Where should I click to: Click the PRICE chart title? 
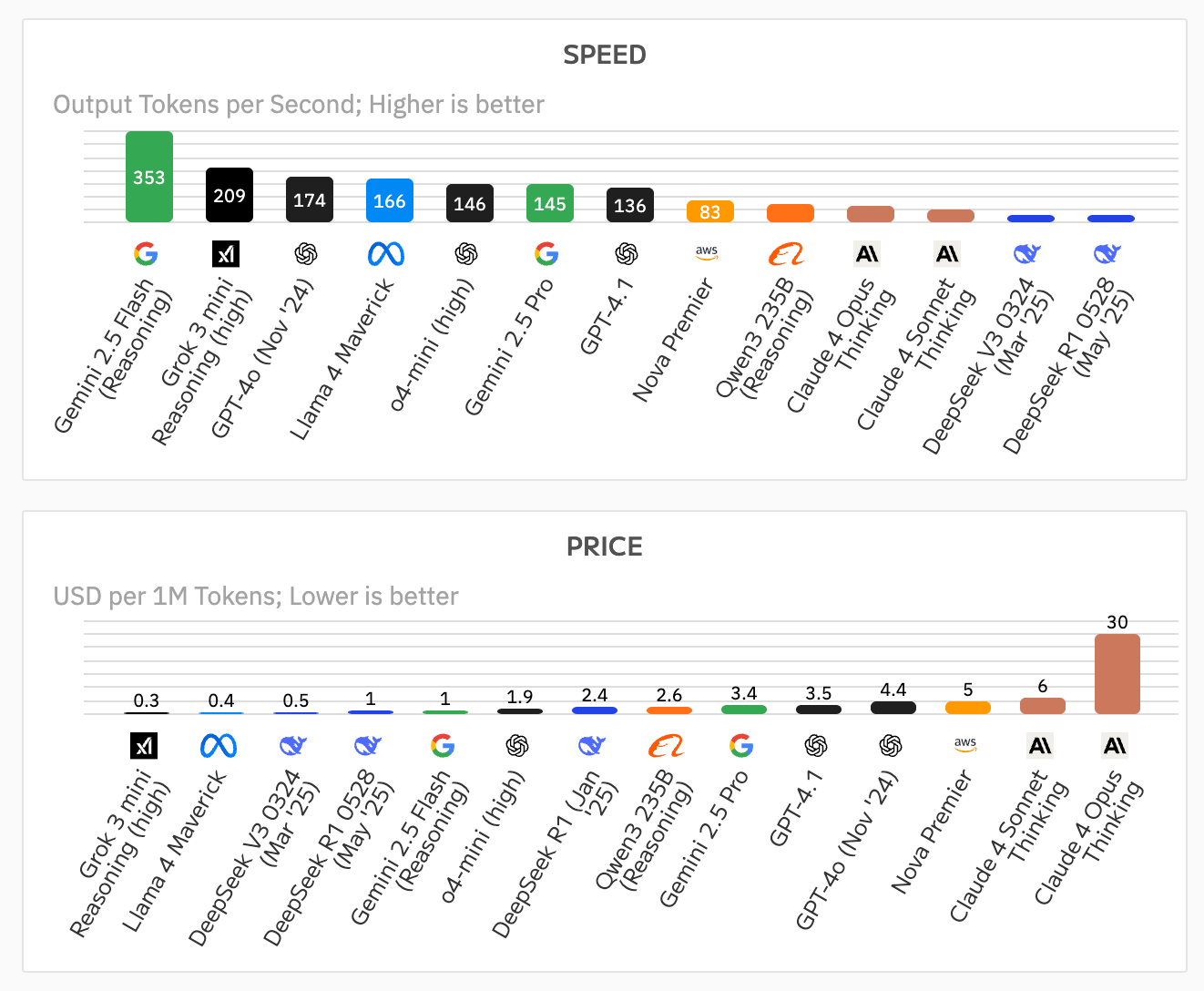point(605,547)
